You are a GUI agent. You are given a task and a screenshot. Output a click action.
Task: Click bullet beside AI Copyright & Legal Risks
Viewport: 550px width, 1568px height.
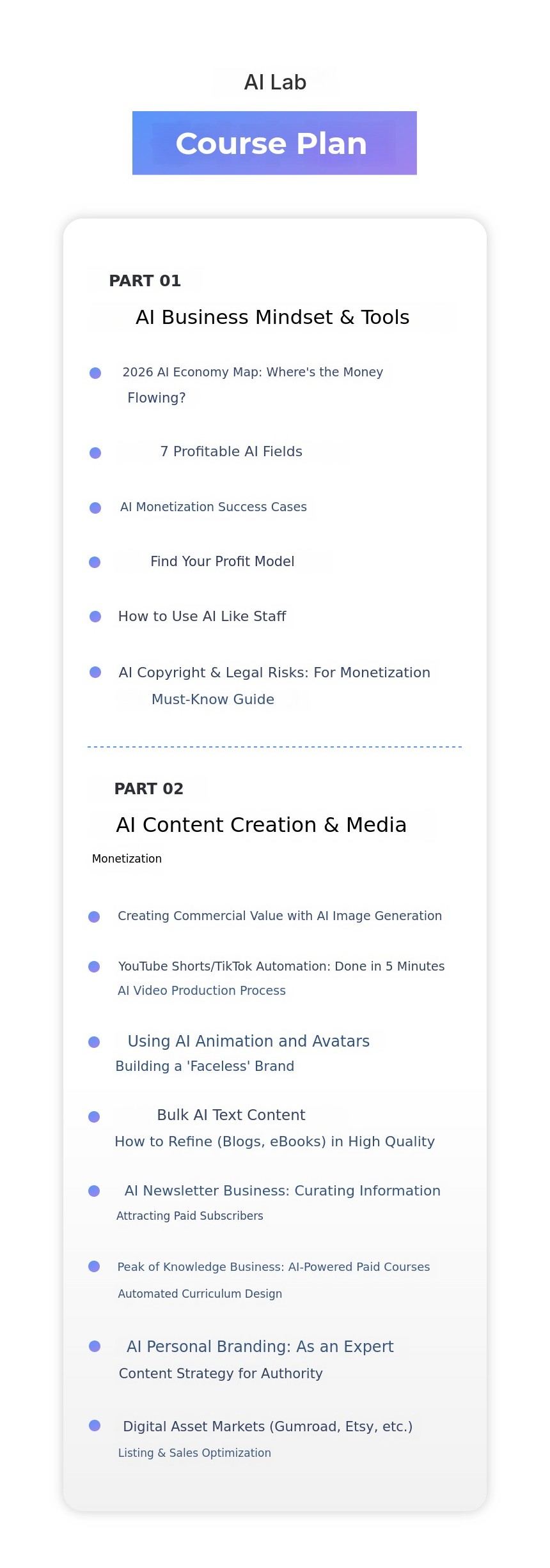pos(95,672)
